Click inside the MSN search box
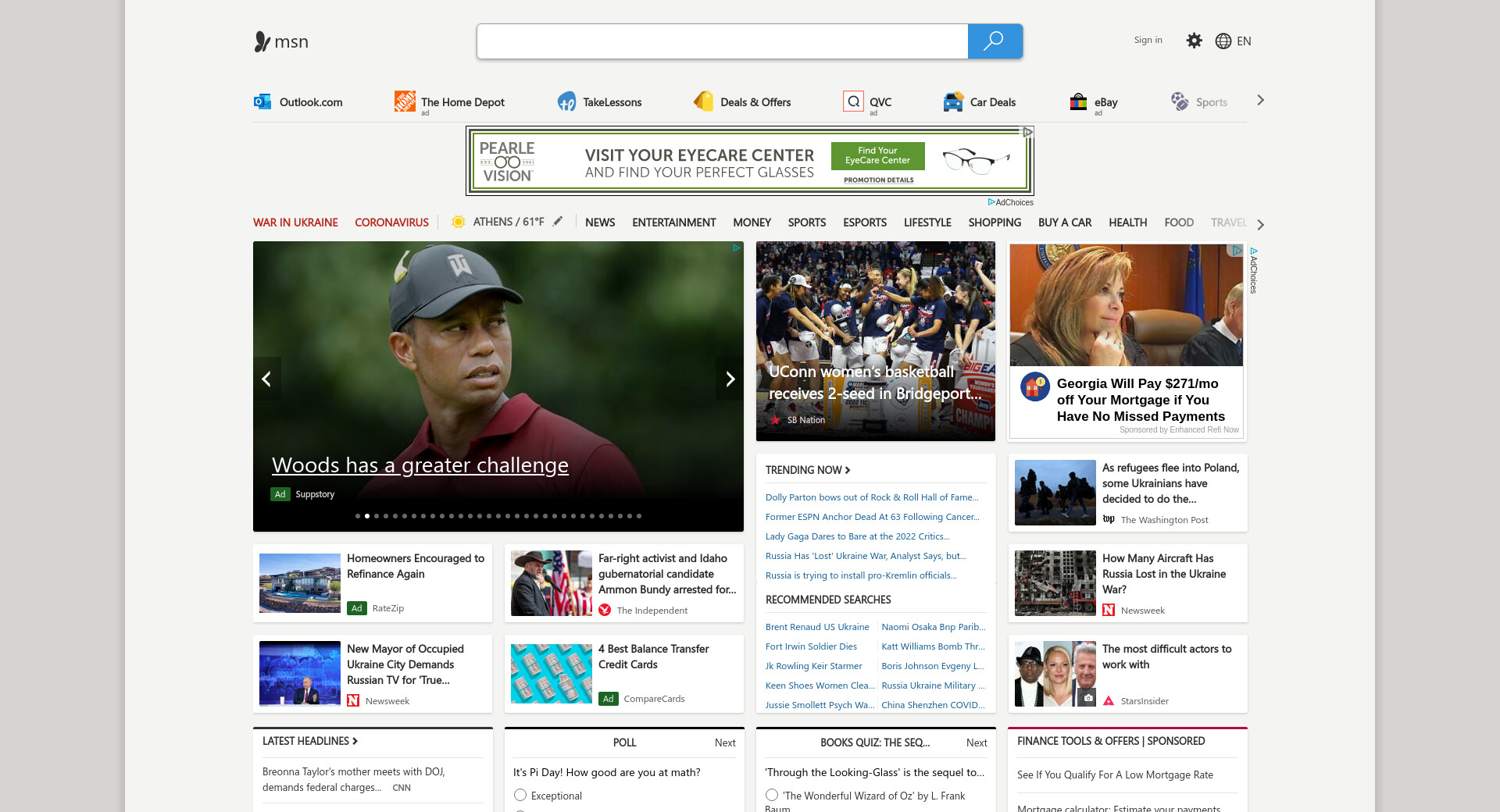Viewport: 1500px width, 812px height. coord(722,41)
